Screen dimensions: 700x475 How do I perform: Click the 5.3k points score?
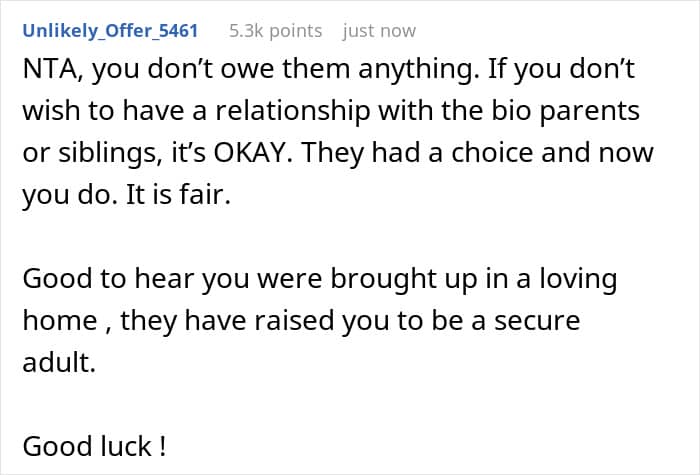pos(275,31)
